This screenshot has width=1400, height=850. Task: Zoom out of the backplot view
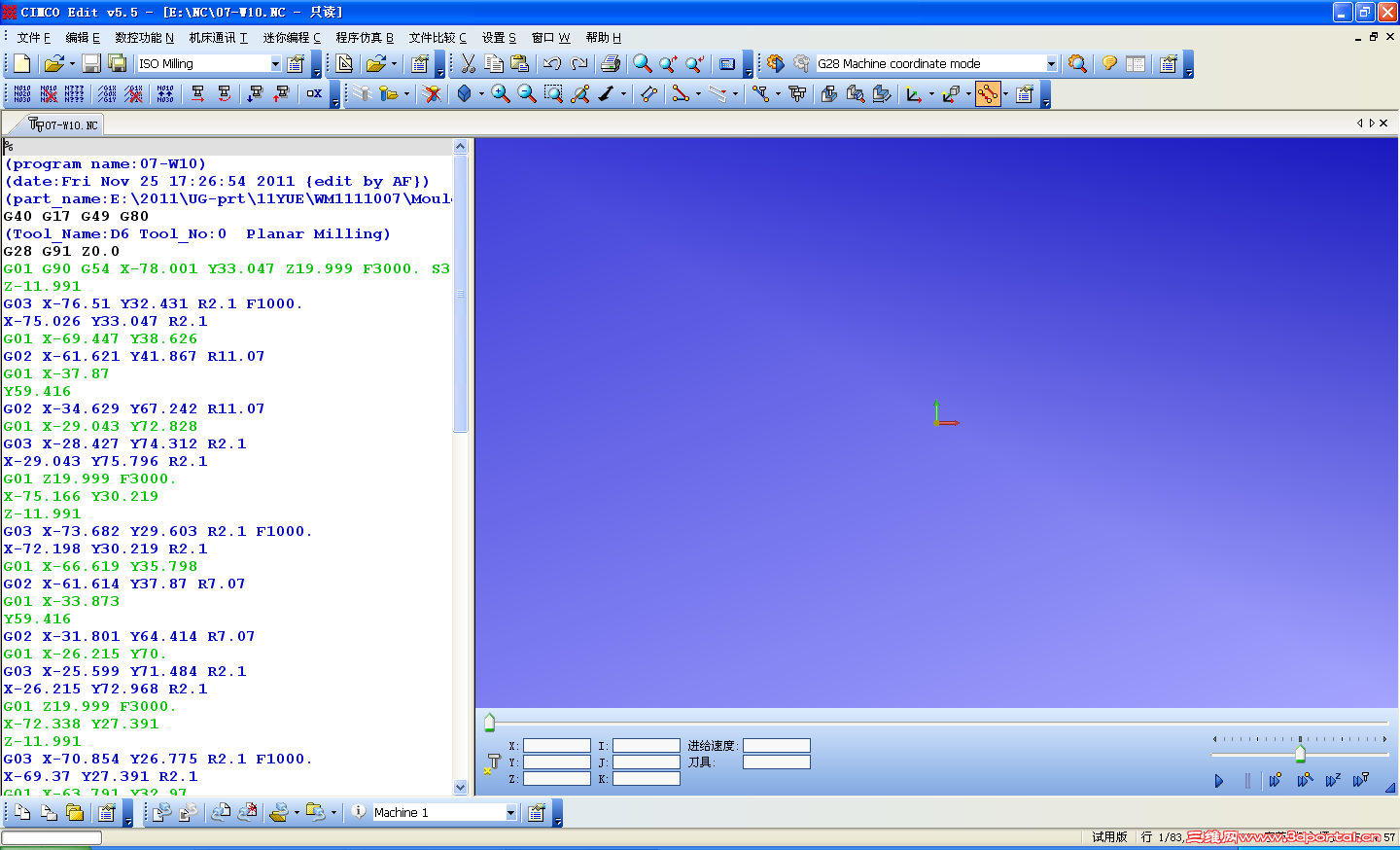pyautogui.click(x=527, y=94)
